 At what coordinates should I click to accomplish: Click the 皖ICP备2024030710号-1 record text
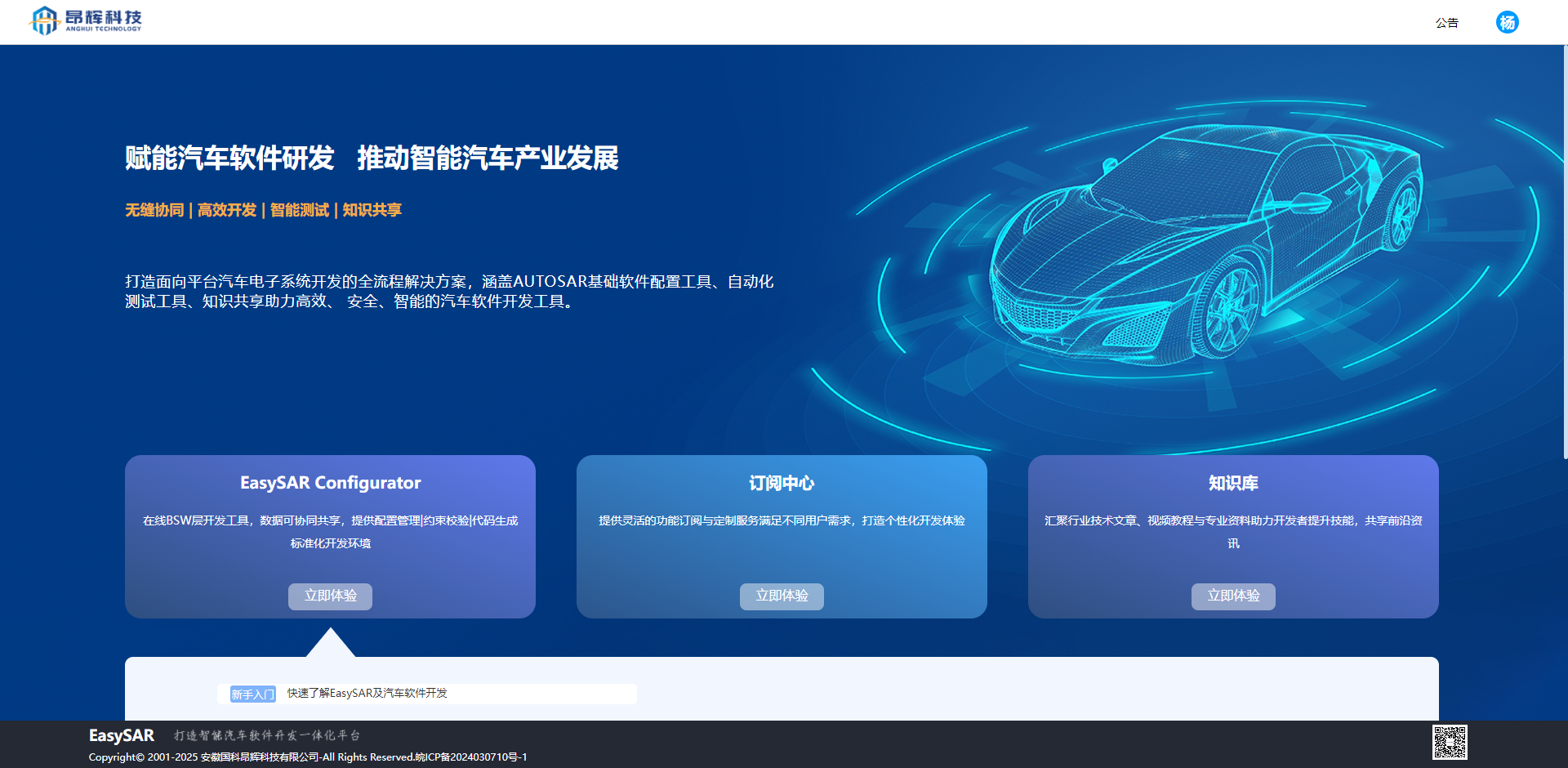point(471,757)
